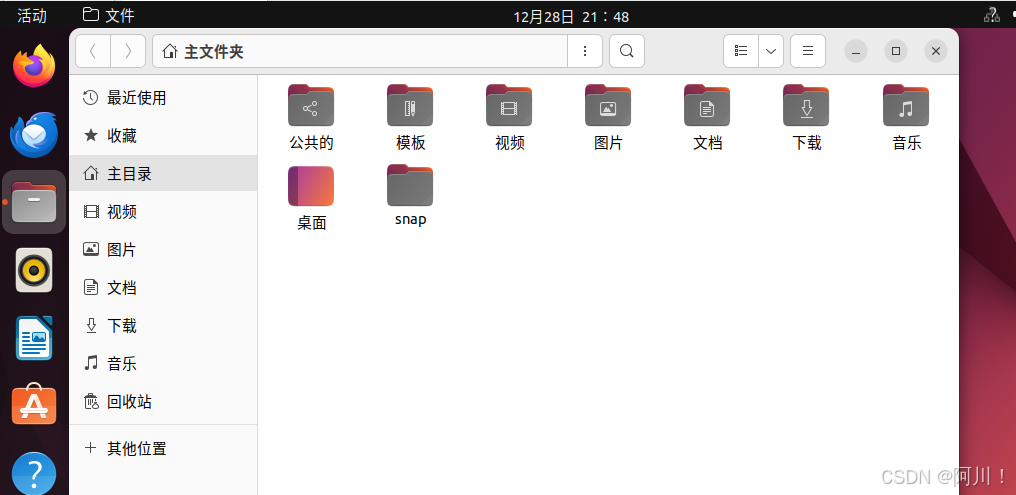Open 最近使用 in the sidebar

click(163, 98)
